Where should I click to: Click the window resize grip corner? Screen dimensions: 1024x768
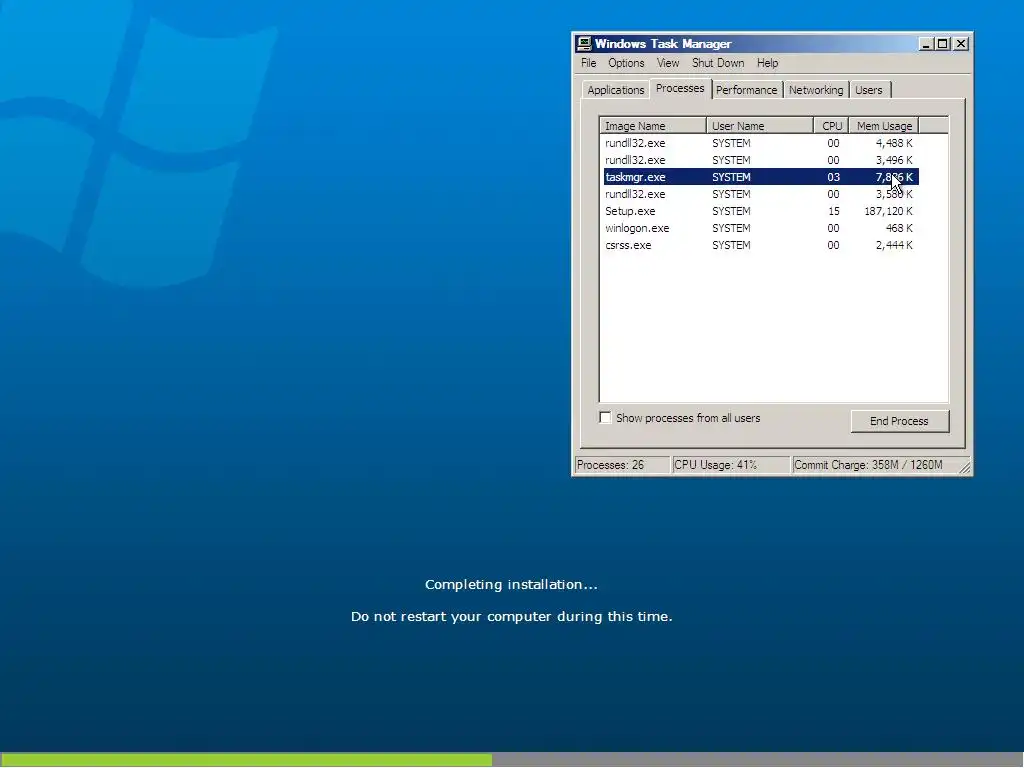pyautogui.click(x=965, y=467)
